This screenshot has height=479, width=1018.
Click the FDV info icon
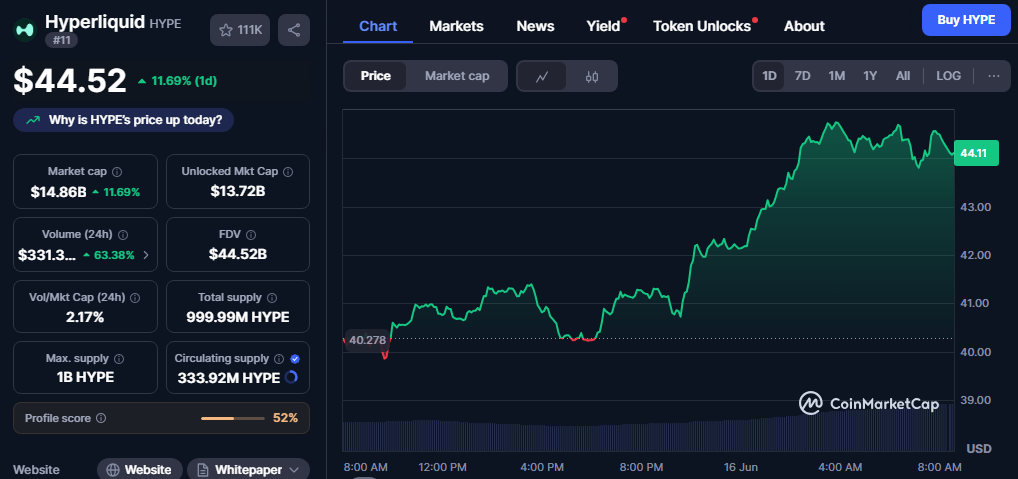click(251, 235)
